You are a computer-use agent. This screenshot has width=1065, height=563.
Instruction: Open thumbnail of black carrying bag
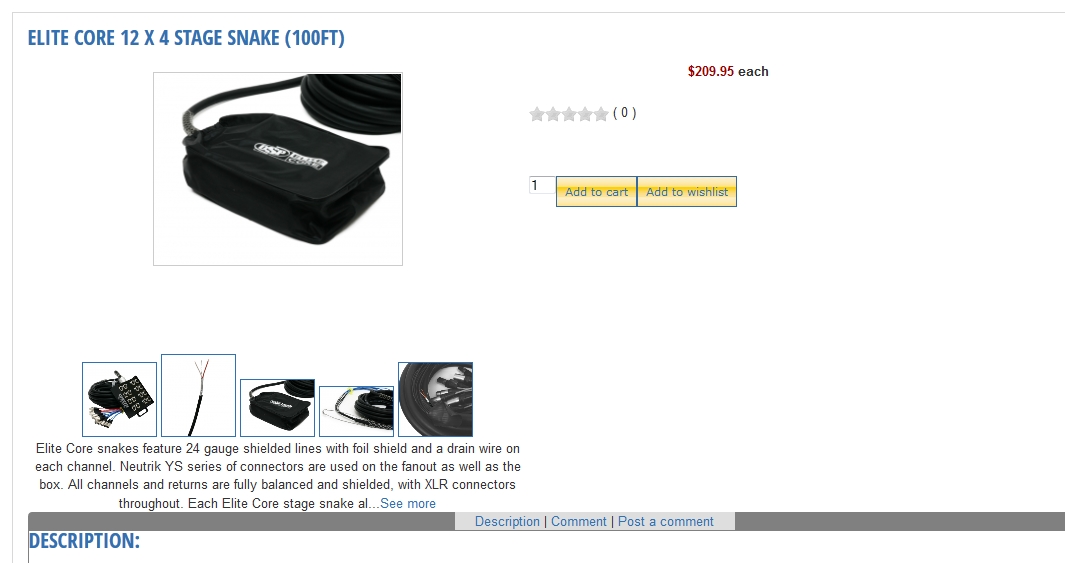pyautogui.click(x=277, y=407)
